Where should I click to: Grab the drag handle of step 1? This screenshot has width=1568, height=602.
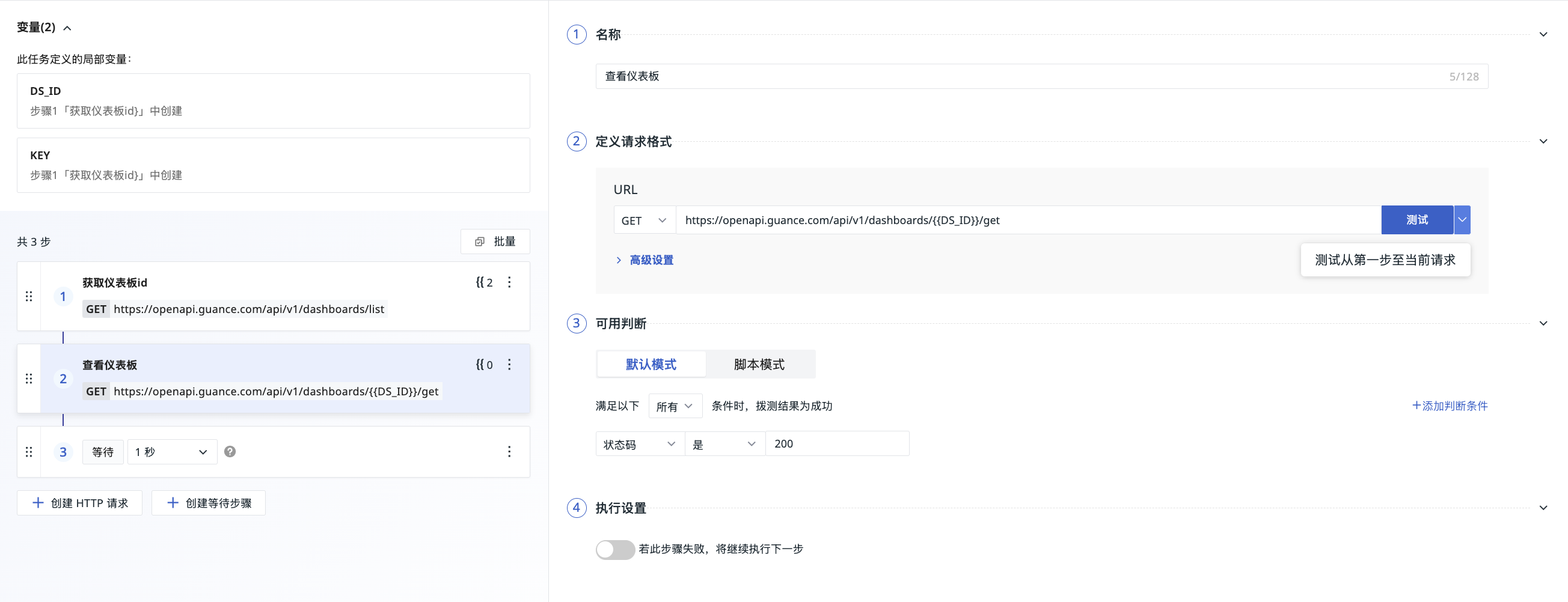[29, 297]
